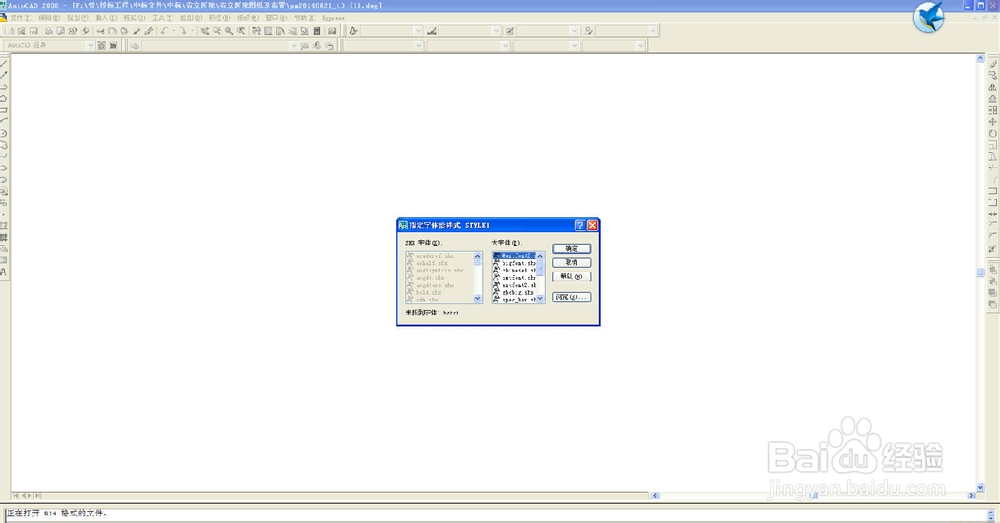The image size is (1000, 523).
Task: Select the Multiline Text (A) tool in the left toolbar
Action: 3,272
